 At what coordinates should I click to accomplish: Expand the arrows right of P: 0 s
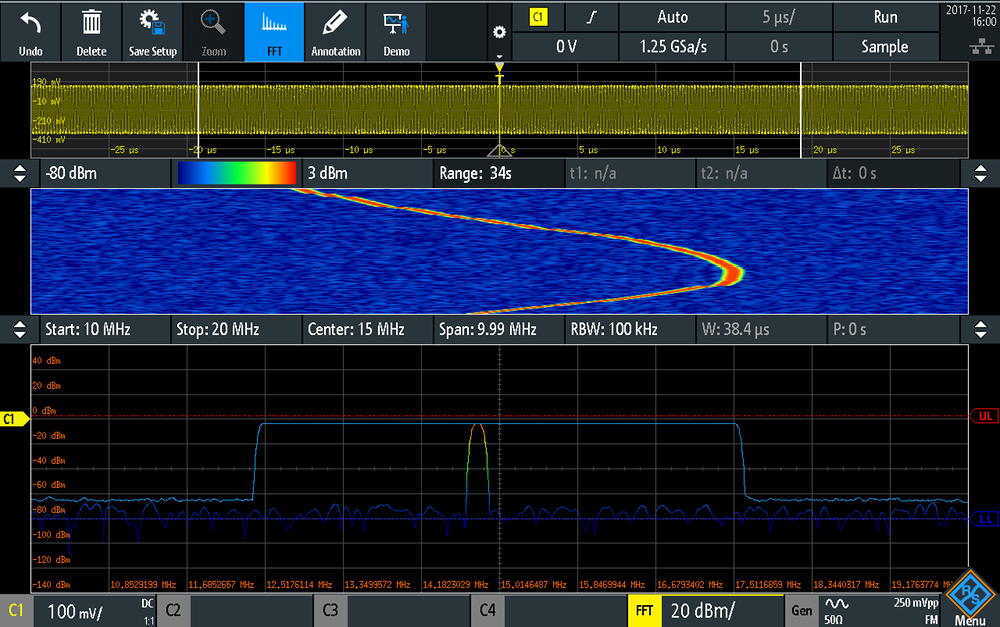pyautogui.click(x=981, y=329)
